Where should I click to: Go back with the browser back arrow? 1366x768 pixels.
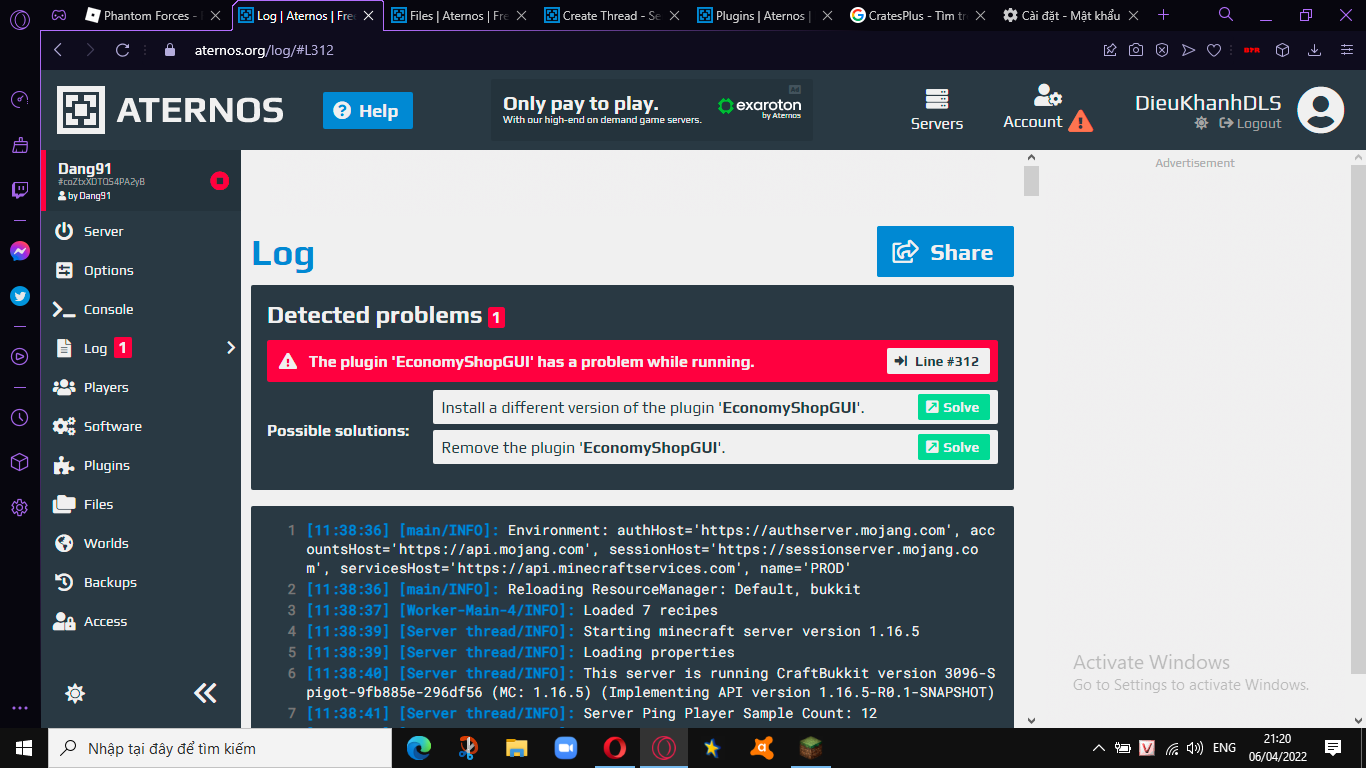click(58, 50)
